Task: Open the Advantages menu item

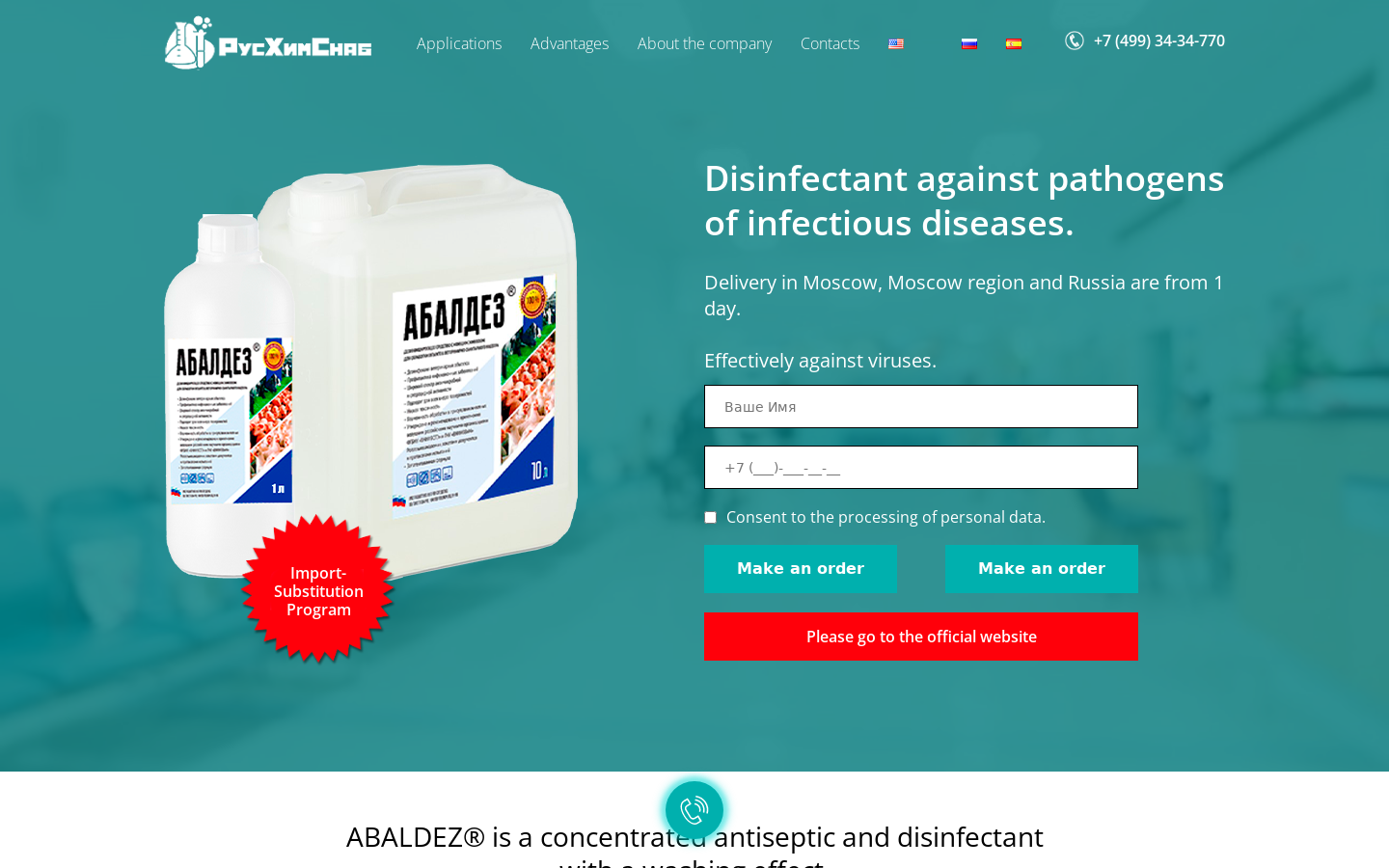Action: coord(569,43)
